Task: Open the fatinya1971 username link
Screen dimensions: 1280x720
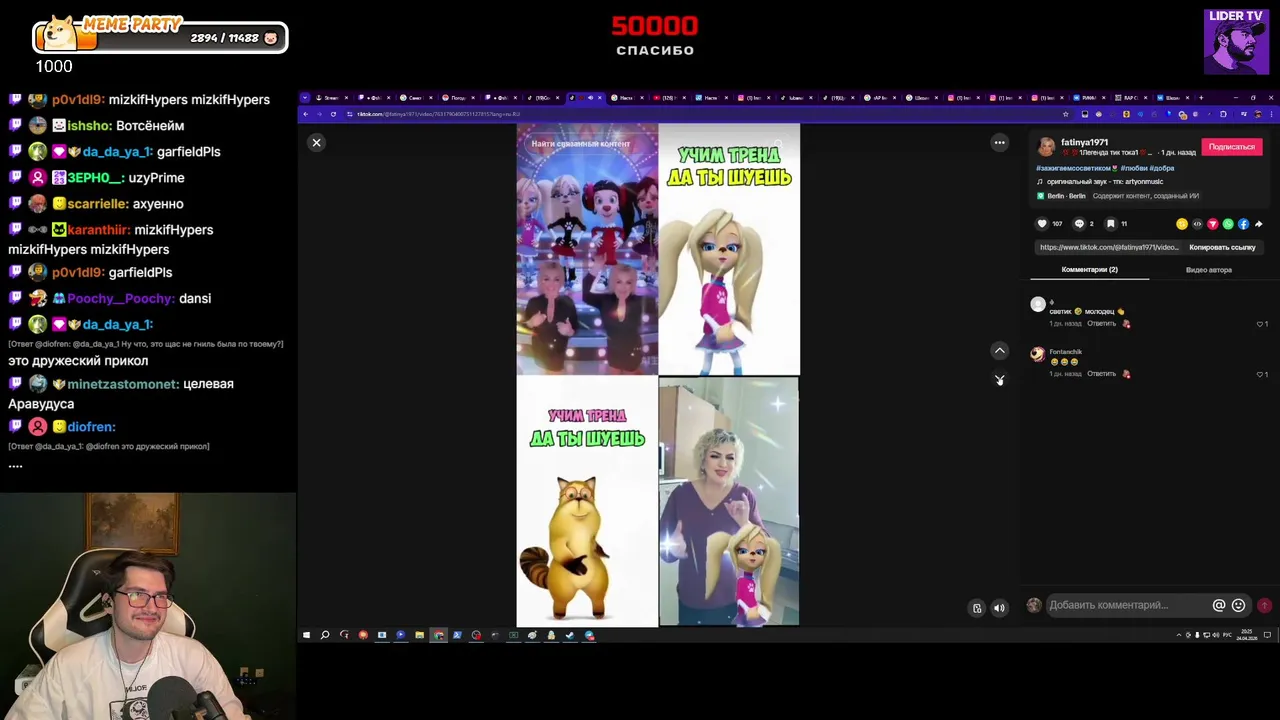Action: click(x=1084, y=142)
